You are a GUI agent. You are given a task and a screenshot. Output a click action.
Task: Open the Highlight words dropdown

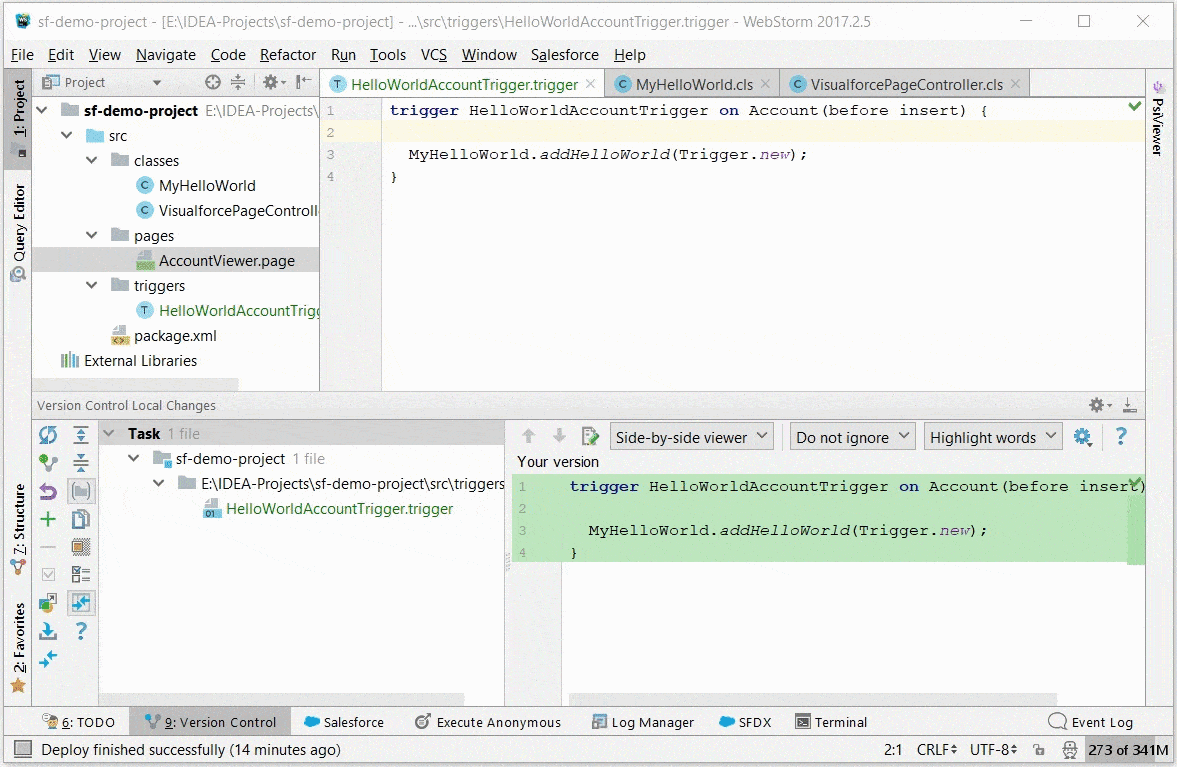tap(993, 437)
